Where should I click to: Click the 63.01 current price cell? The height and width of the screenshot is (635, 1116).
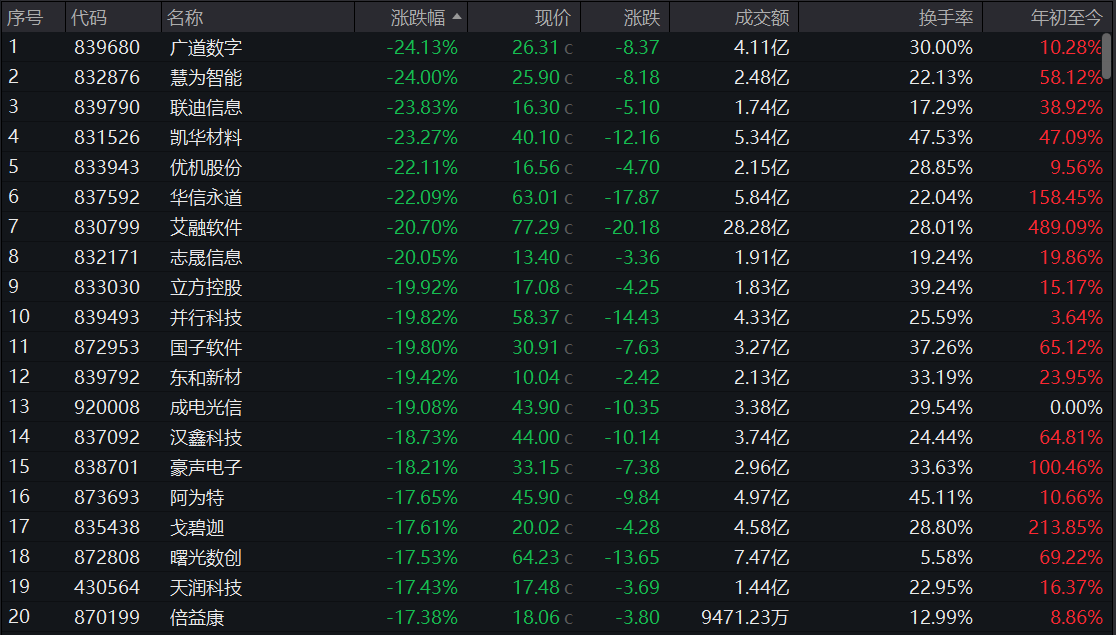coord(535,197)
